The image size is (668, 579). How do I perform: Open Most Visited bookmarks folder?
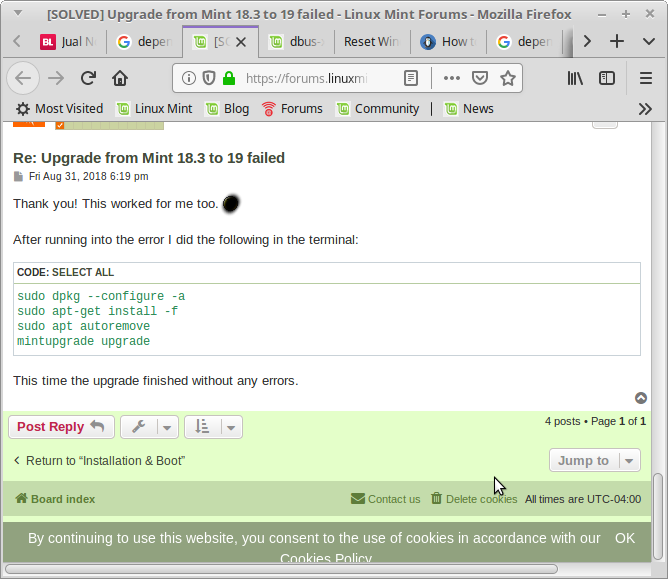(60, 109)
